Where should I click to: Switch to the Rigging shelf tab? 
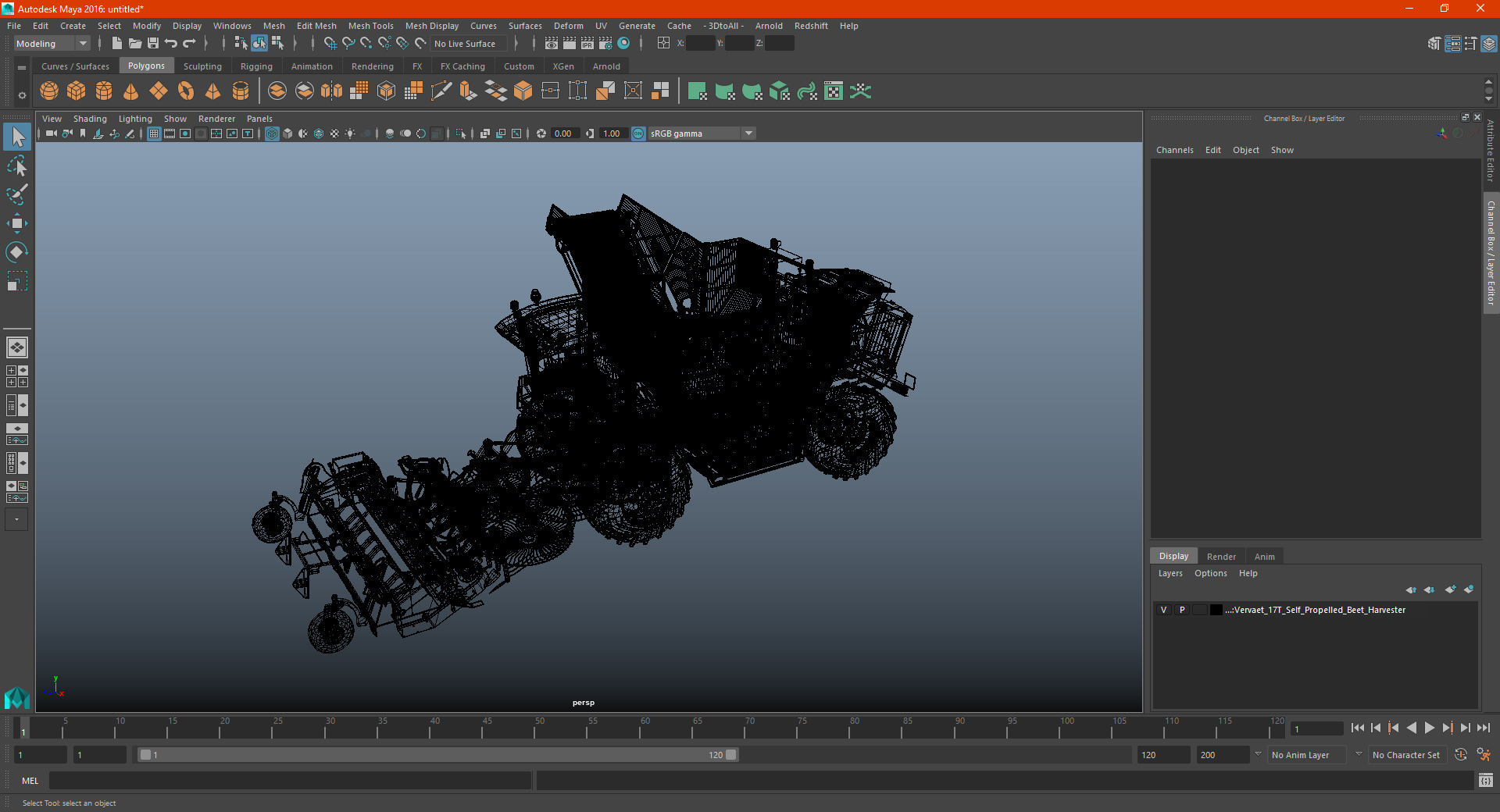pyautogui.click(x=256, y=66)
